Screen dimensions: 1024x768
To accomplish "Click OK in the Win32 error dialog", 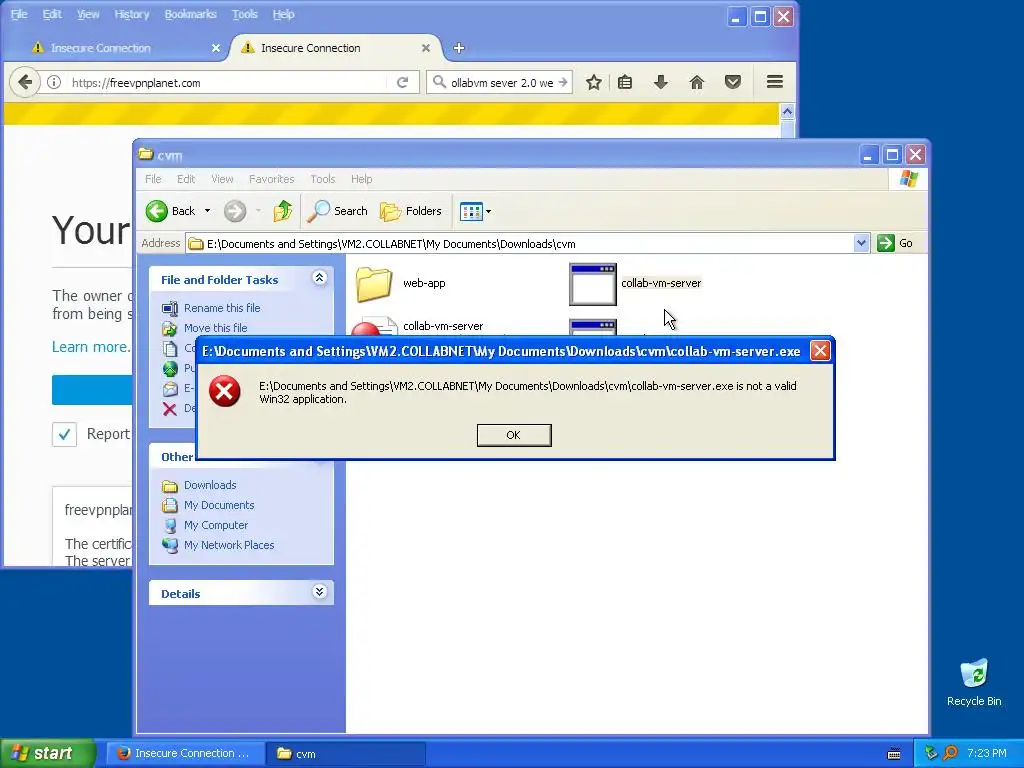I will (514, 435).
